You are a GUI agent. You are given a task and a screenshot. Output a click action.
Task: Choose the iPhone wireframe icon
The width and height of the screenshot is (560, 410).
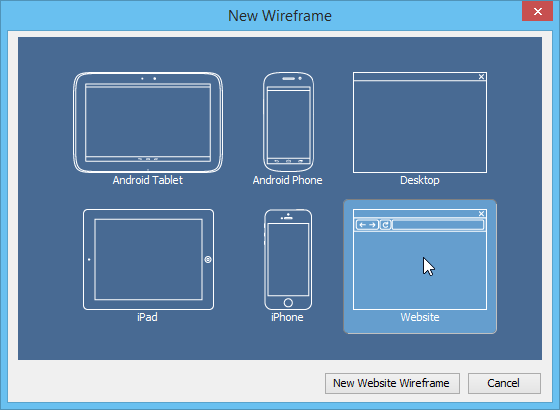click(x=288, y=259)
